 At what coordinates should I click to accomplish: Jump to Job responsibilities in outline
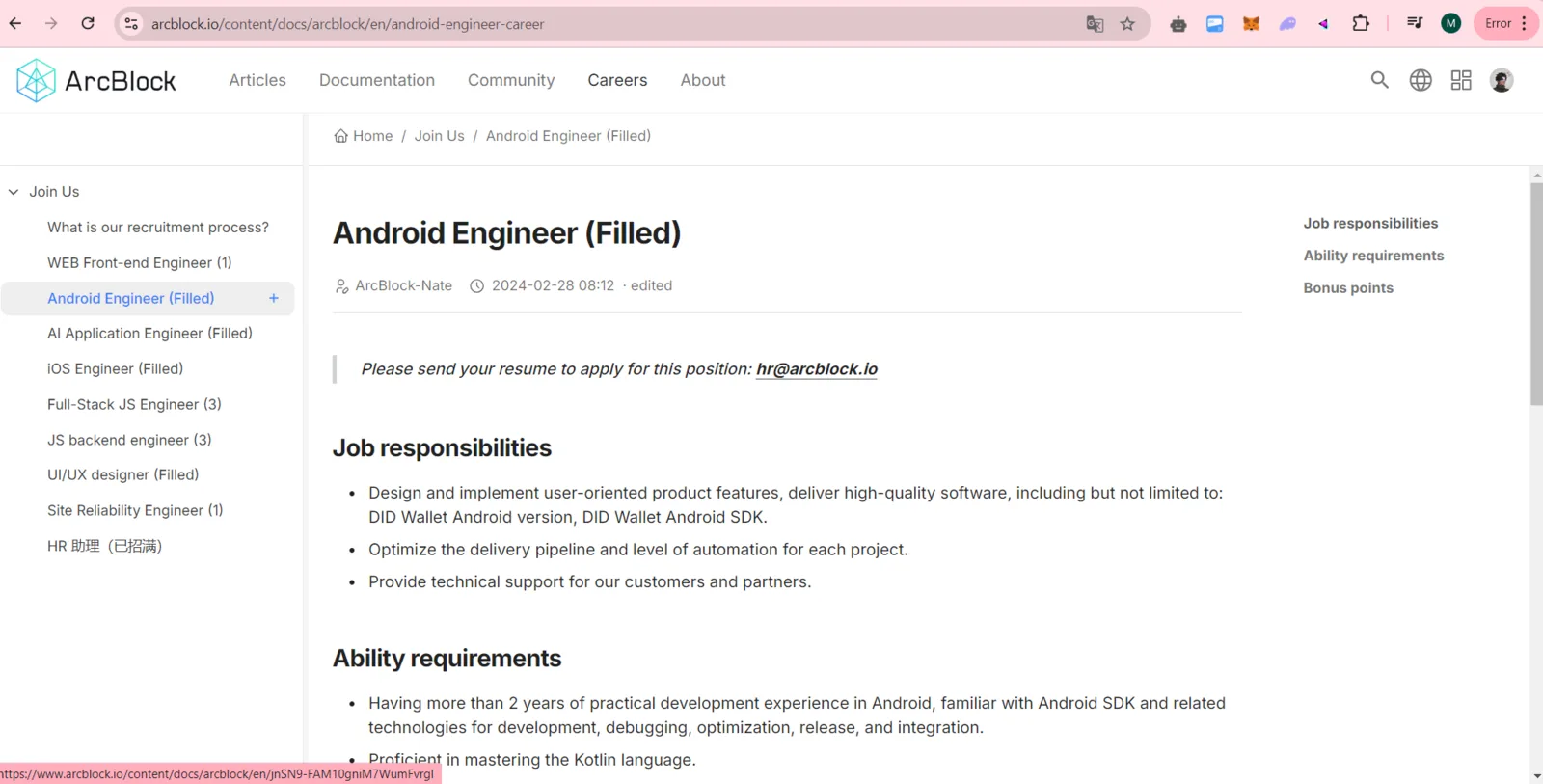(1370, 223)
